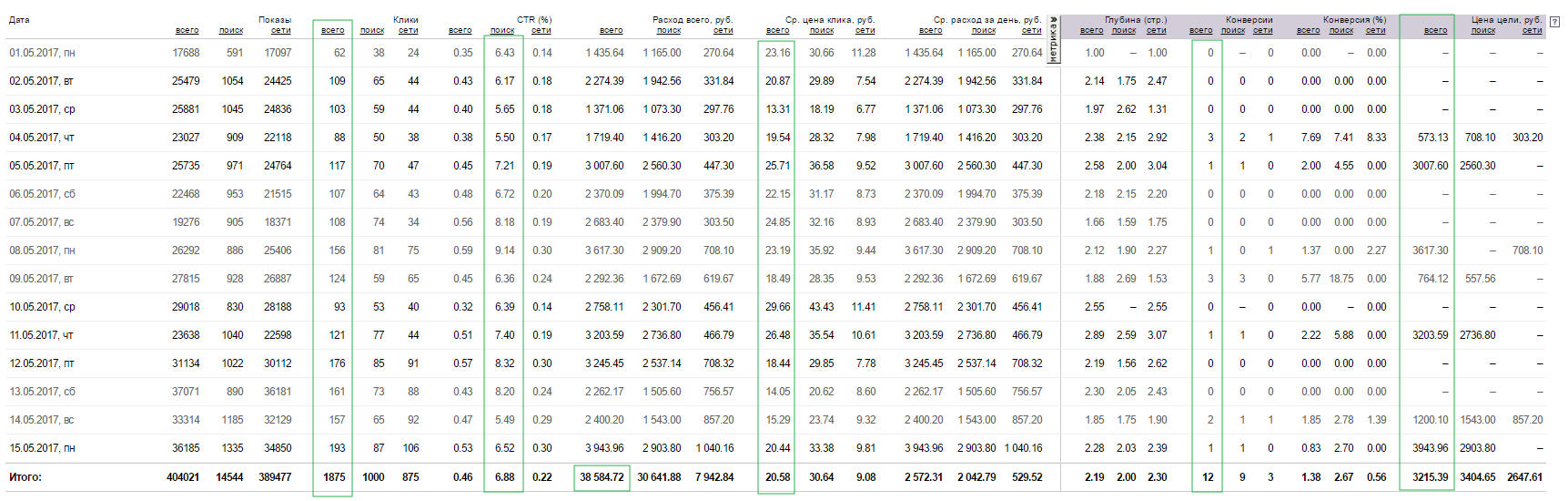The height and width of the screenshot is (501, 1568).
Task: Sort by CTR сети column
Action: [541, 31]
